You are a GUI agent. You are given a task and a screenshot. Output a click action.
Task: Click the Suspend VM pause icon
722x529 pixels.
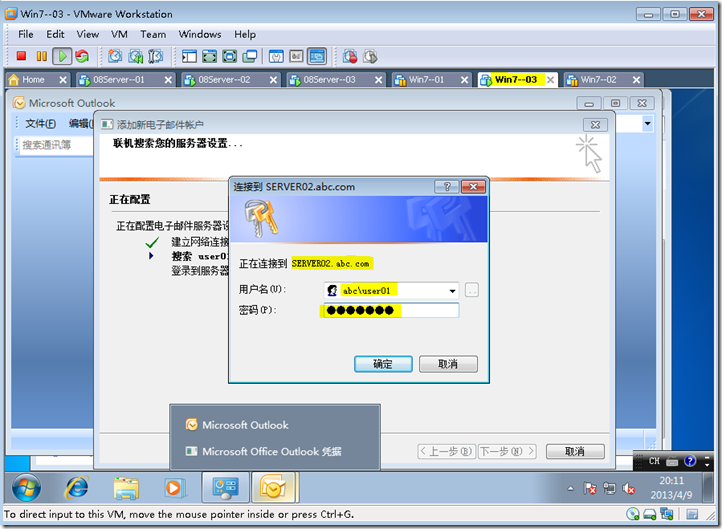(41, 56)
